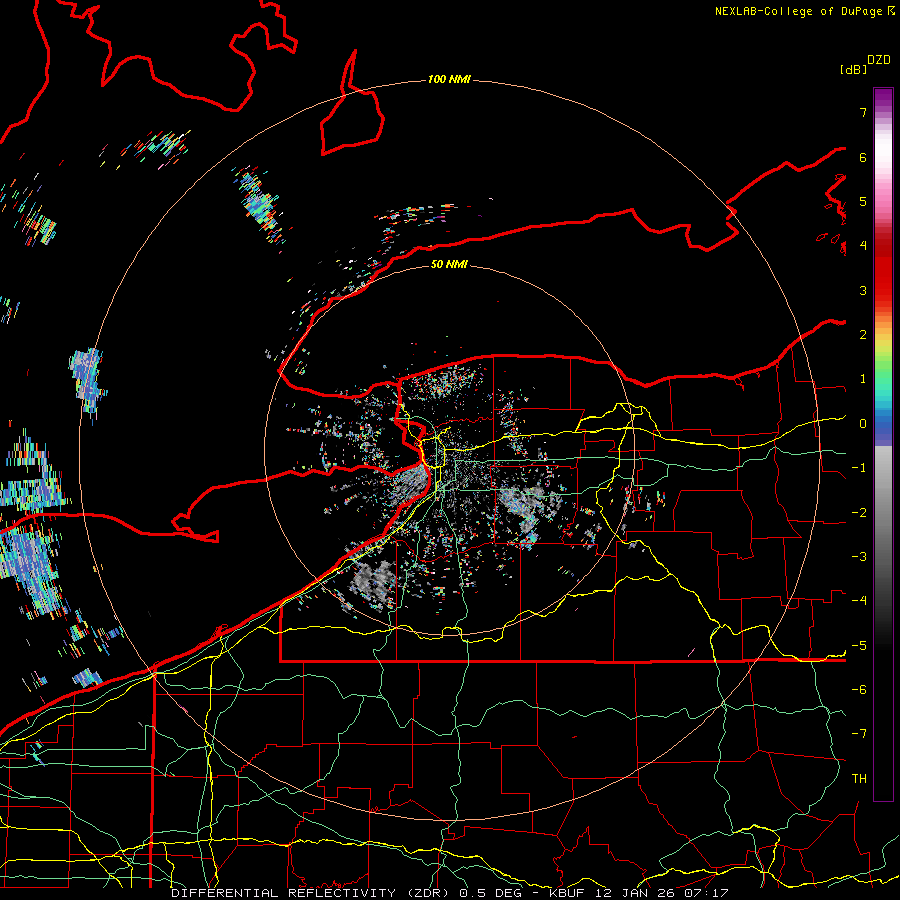
Task: Click the -7 dB value on color scale
Action: 859,734
